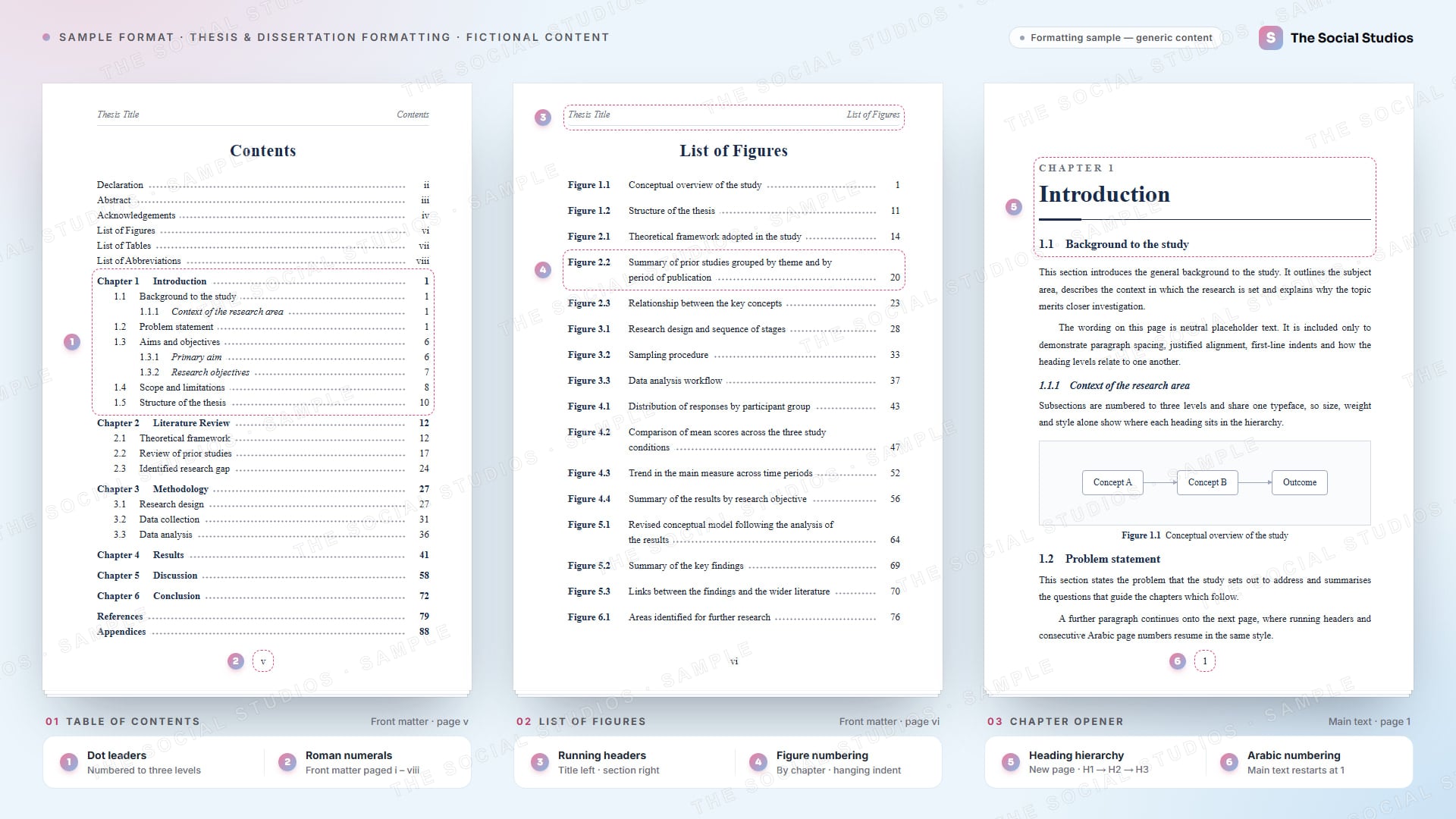Click the 'Concept A' box in the diagram

click(1112, 482)
